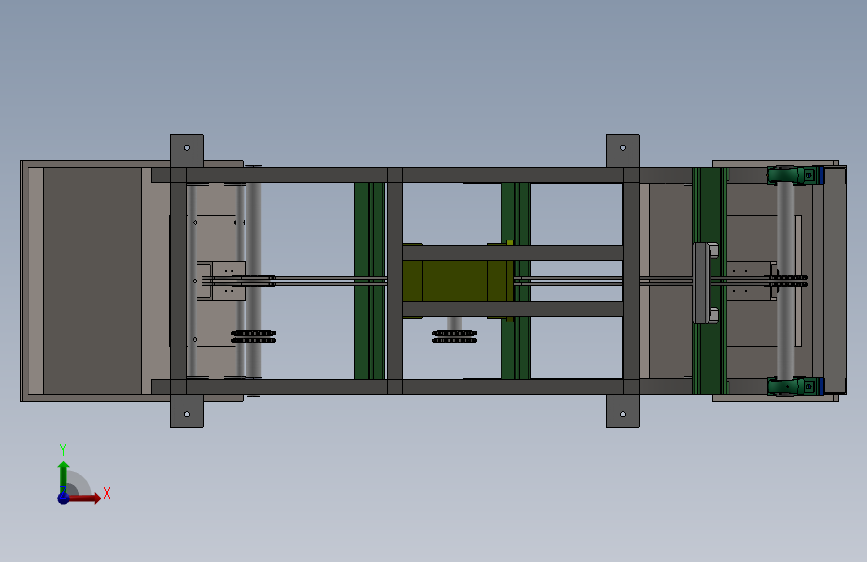Select the top-left mounting plate with hole
867x562 pixels.
point(187,150)
